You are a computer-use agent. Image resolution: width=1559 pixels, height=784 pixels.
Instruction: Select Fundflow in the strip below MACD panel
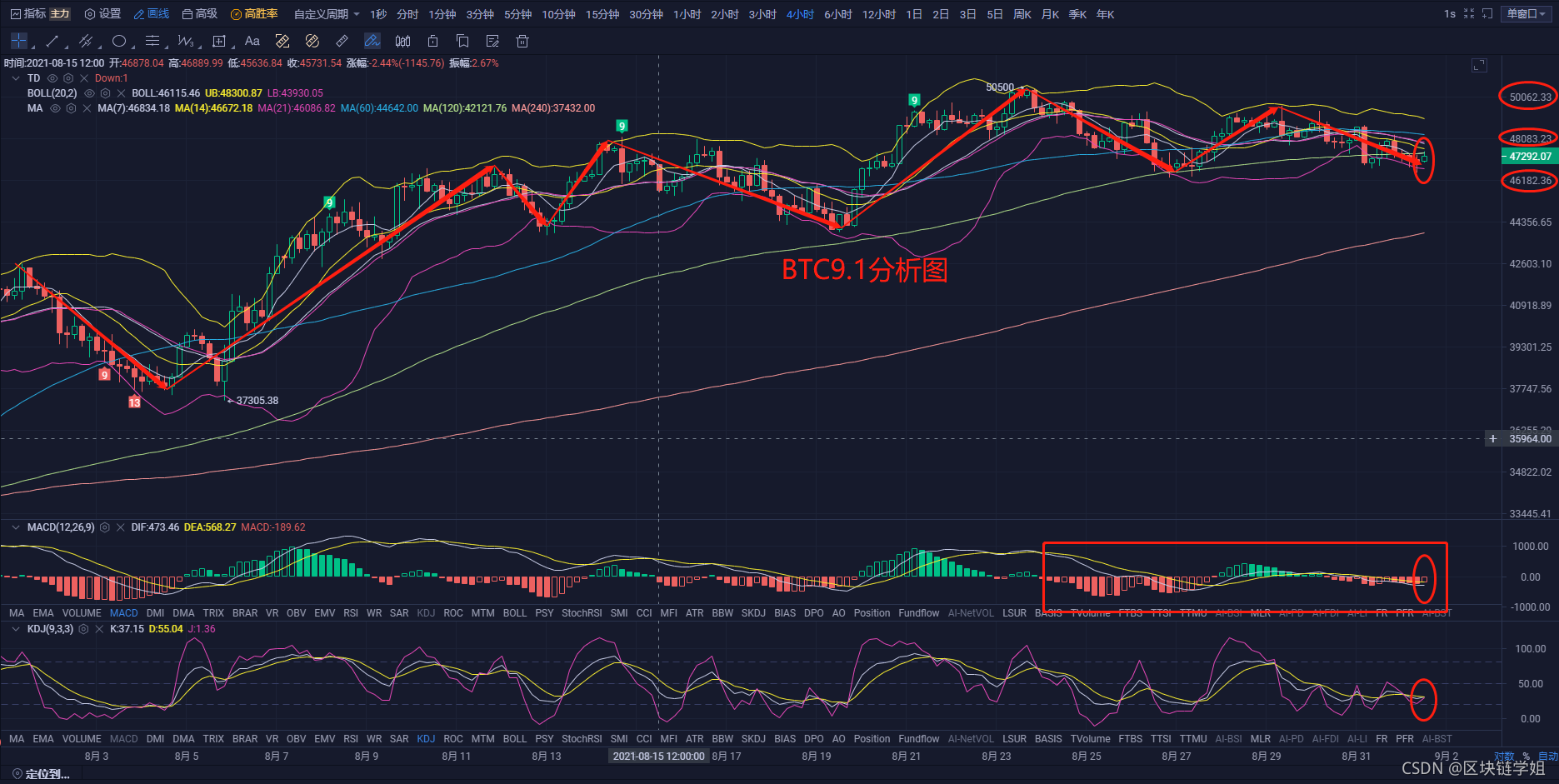pyautogui.click(x=919, y=613)
